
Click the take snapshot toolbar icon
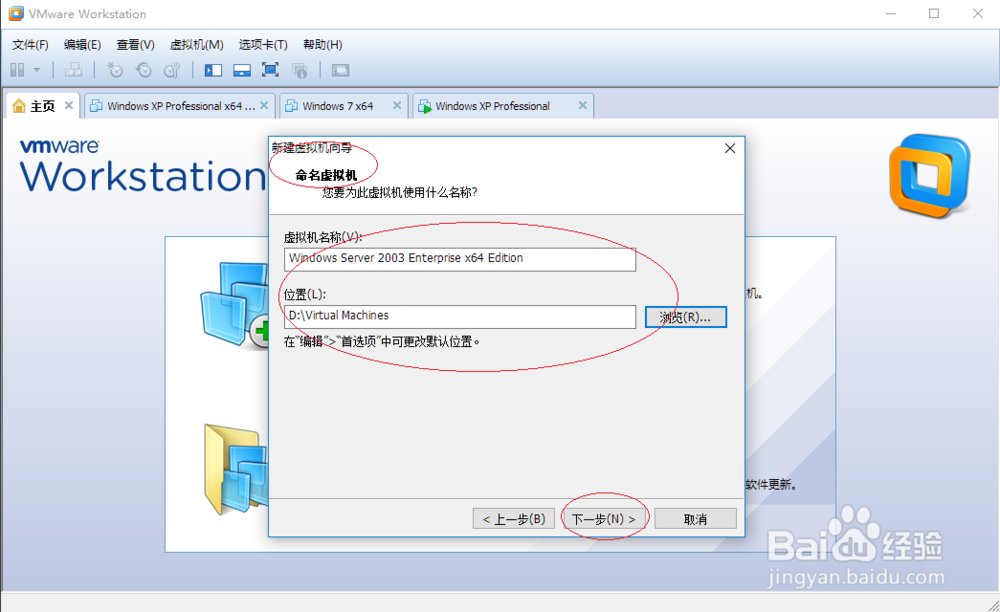point(115,70)
